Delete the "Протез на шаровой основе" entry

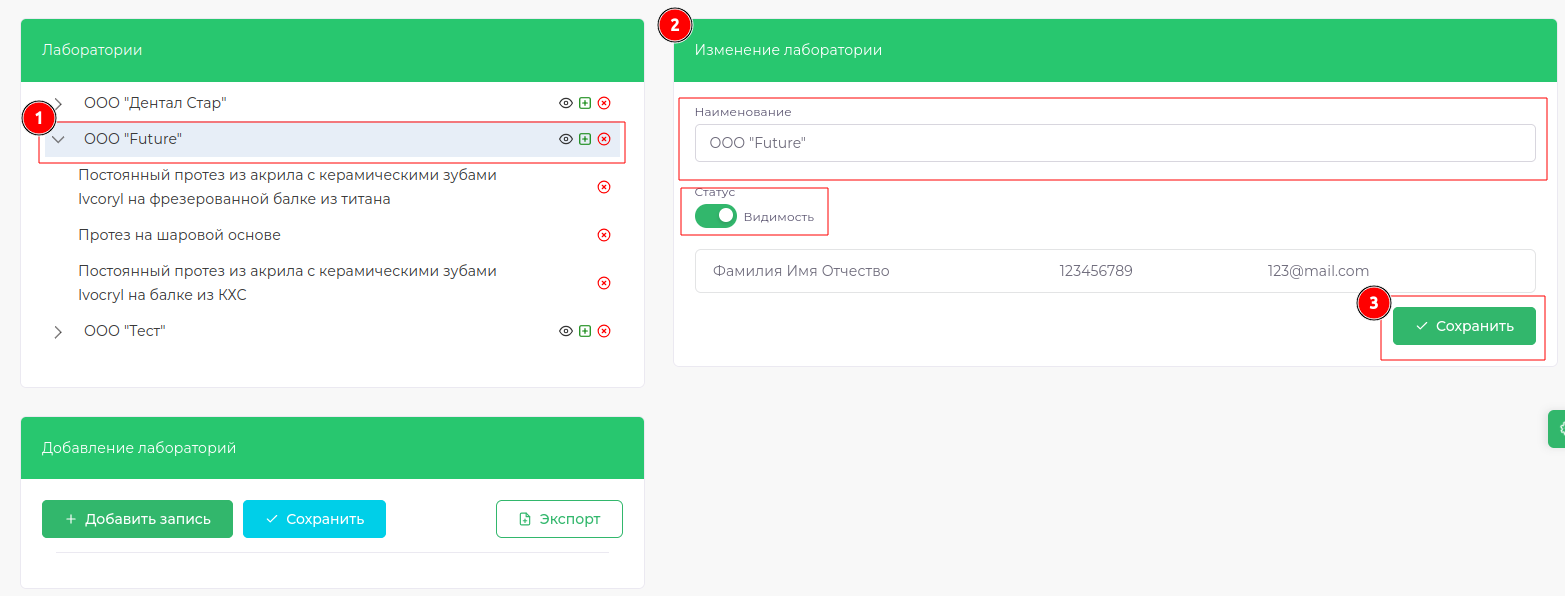click(x=604, y=235)
